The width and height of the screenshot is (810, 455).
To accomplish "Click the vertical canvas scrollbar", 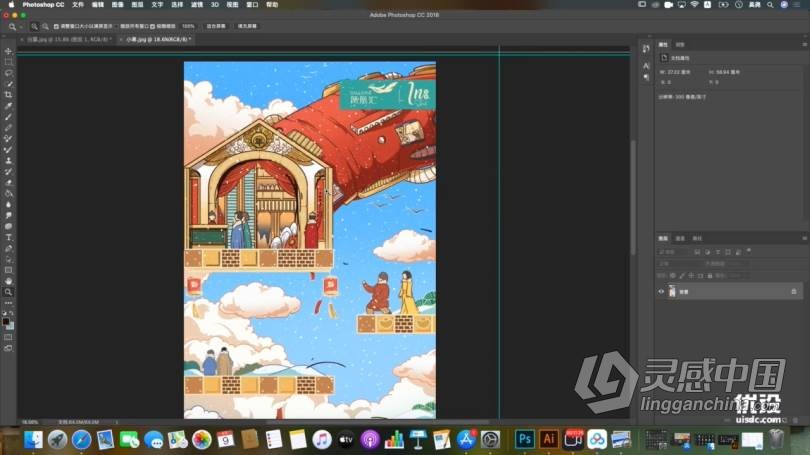I will click(x=633, y=196).
